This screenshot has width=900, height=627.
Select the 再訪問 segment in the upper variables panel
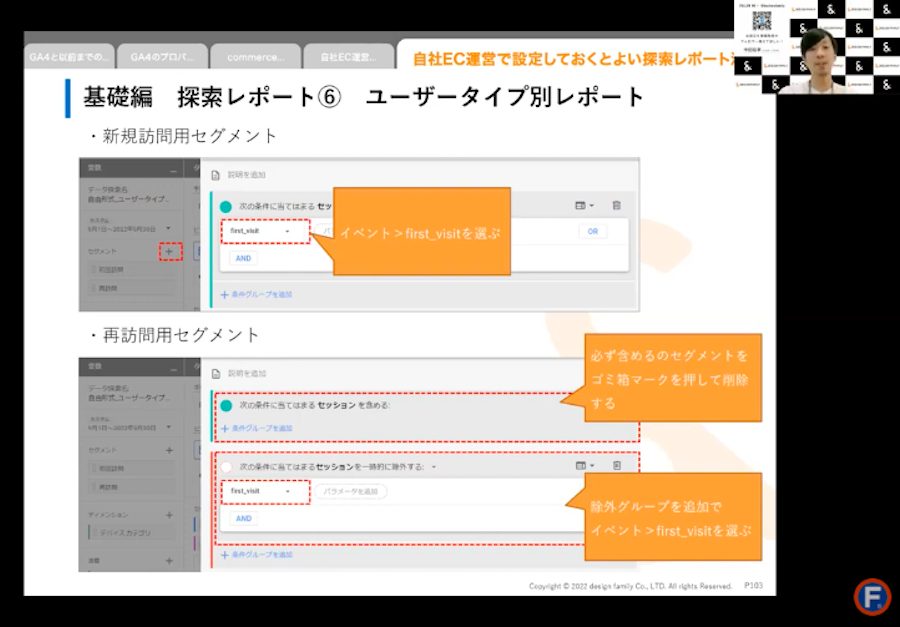point(131,288)
